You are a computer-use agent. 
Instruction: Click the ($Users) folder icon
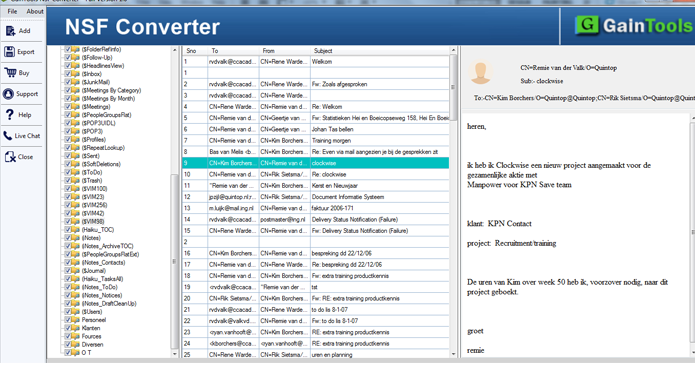point(76,312)
